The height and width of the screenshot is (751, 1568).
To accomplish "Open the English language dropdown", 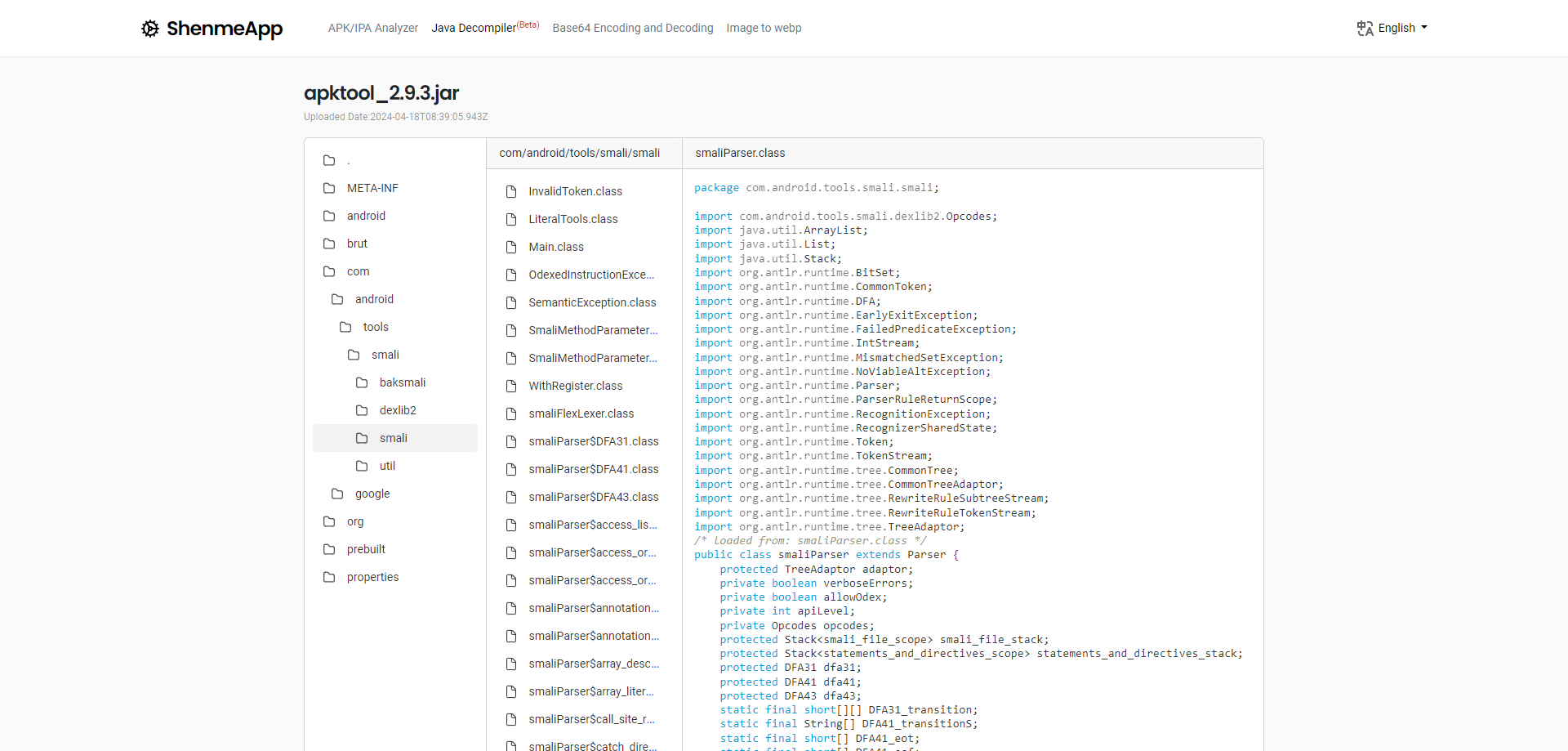I will 1397,28.
